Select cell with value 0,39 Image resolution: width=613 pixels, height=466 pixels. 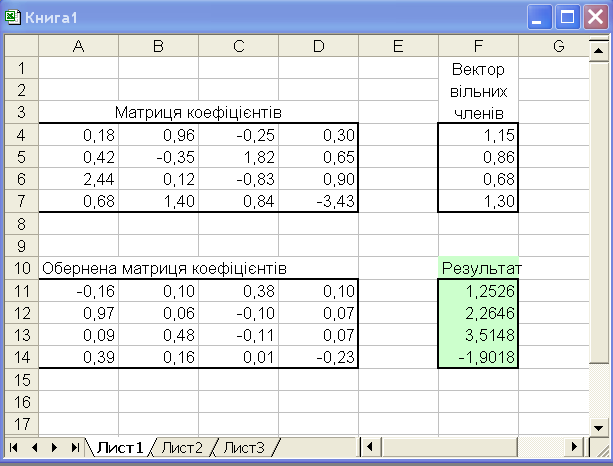(79, 357)
